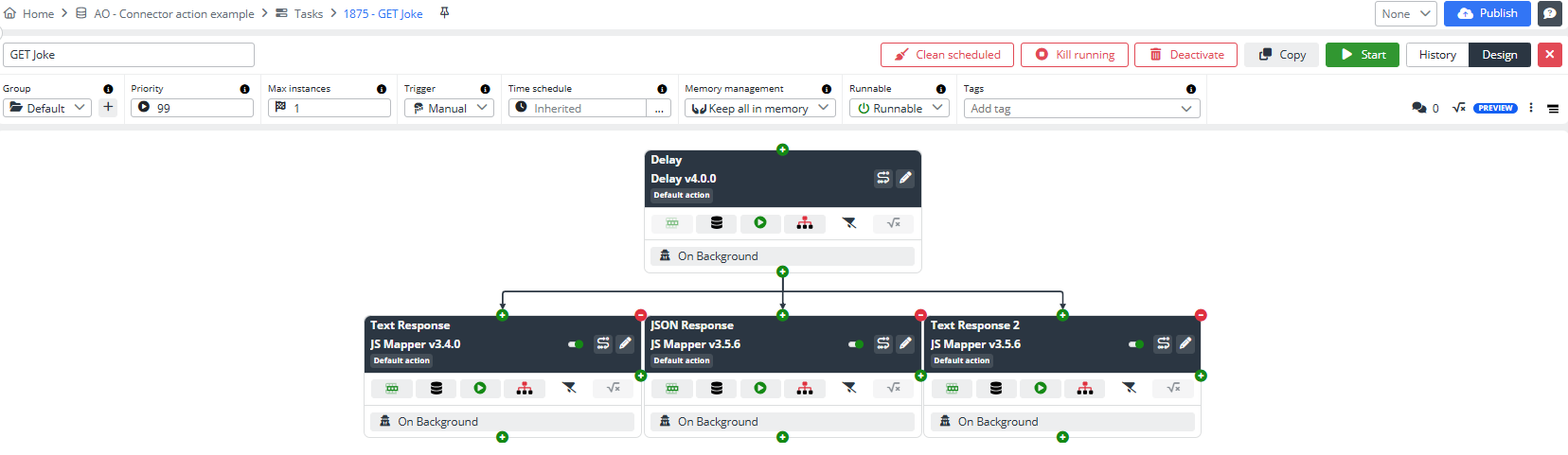Click the GET Joke task name field
The width and height of the screenshot is (1568, 455).
click(129, 55)
